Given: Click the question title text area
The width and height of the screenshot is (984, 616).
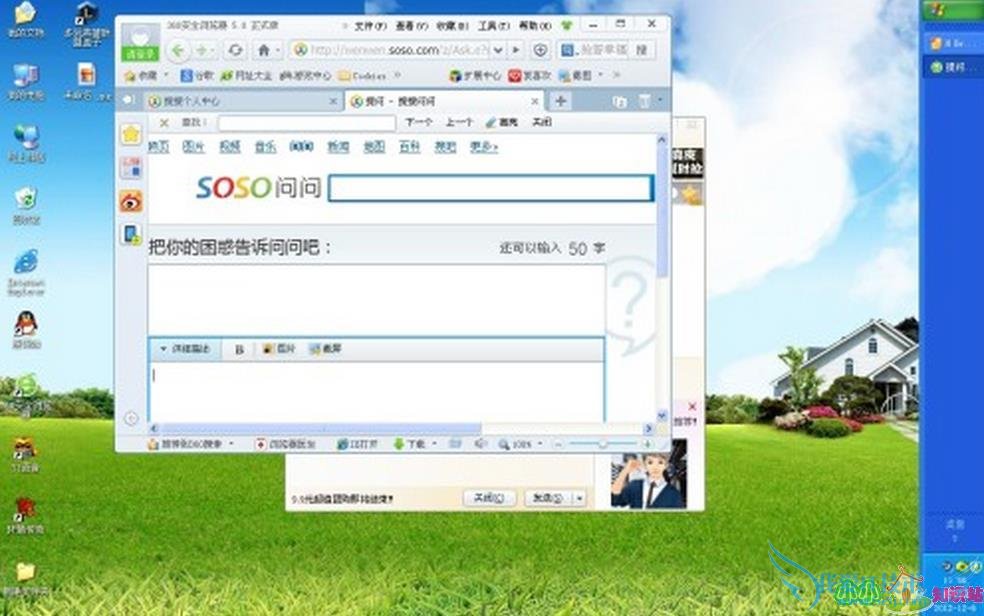Looking at the screenshot, I should click(x=377, y=300).
